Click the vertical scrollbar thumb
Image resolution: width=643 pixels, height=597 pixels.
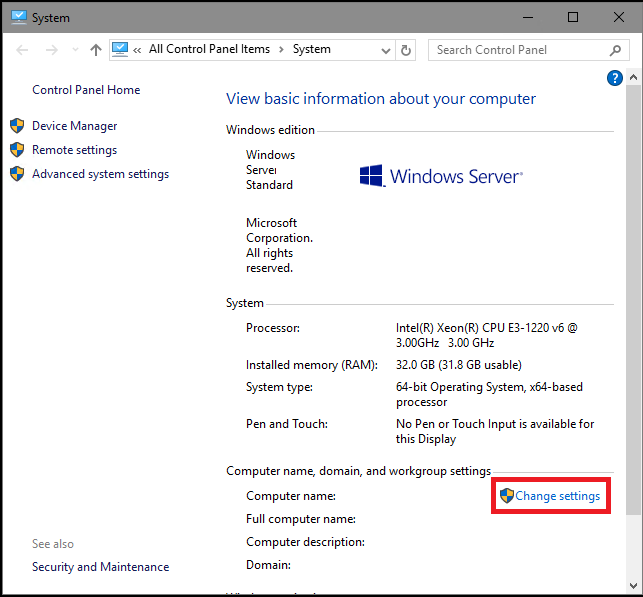(x=633, y=299)
